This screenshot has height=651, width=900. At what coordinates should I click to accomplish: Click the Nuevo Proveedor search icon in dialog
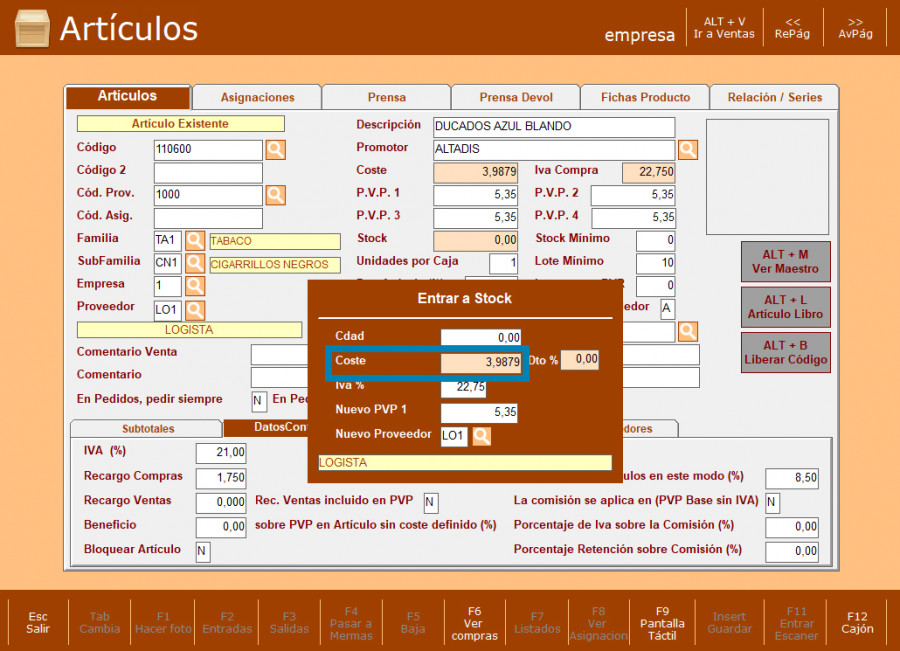(x=482, y=436)
